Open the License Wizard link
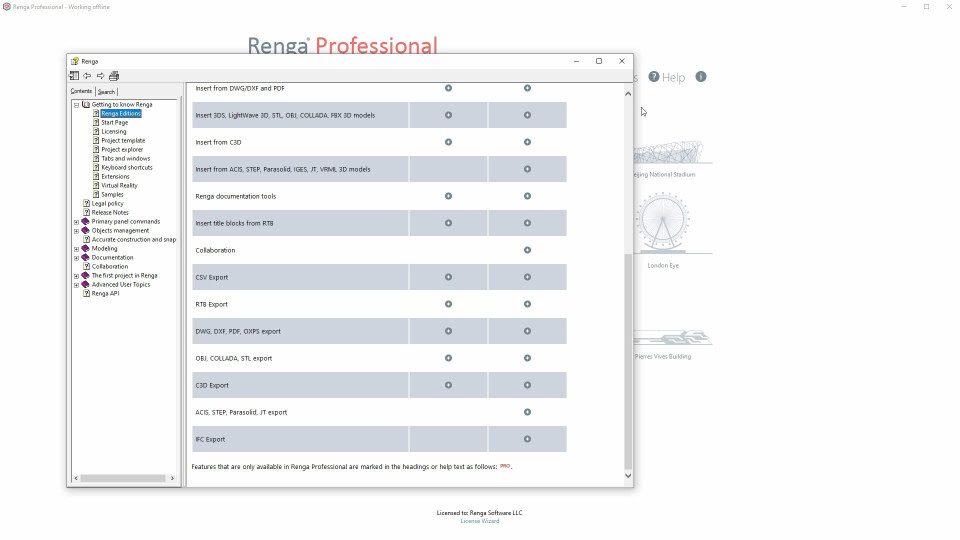 tap(479, 521)
